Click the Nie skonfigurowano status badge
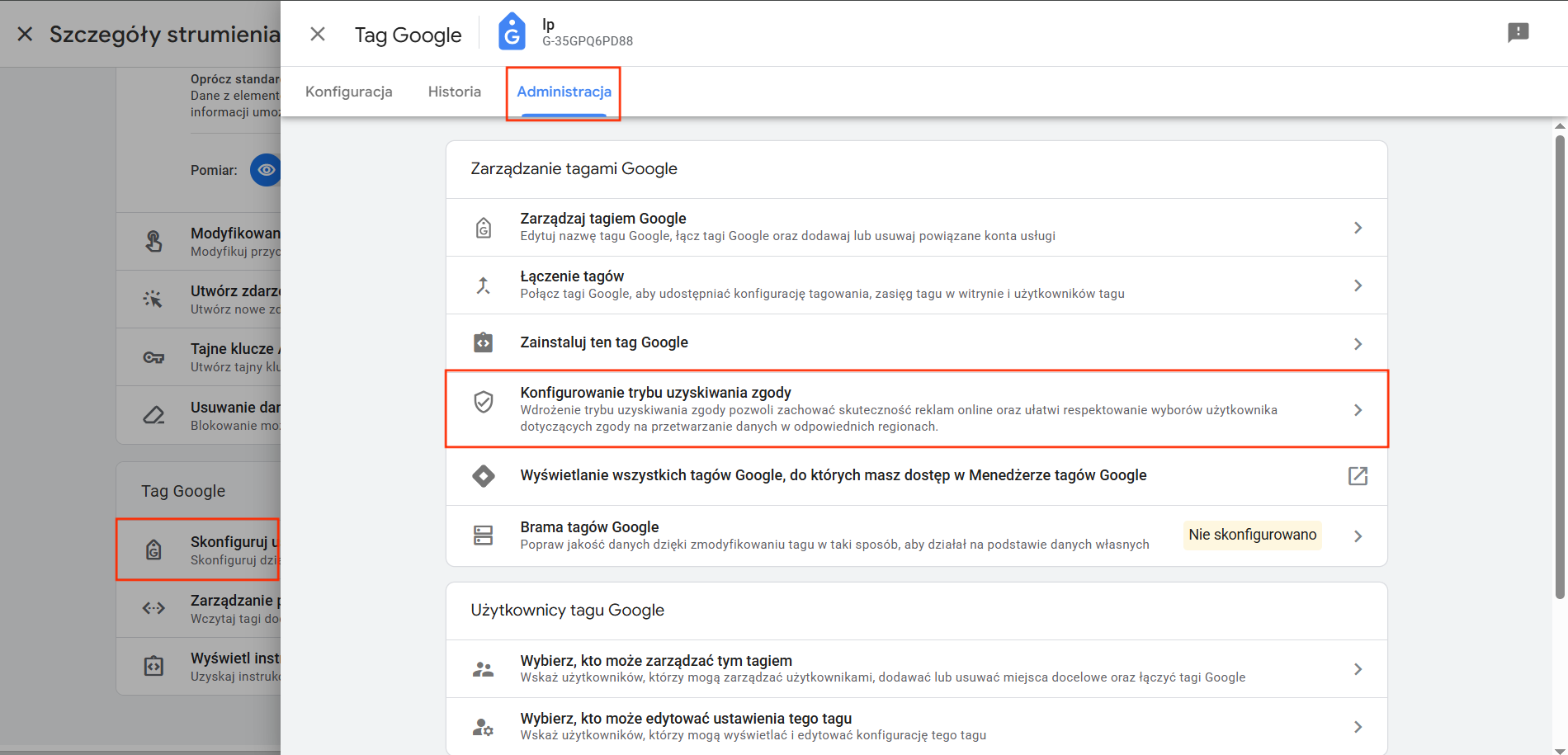The image size is (1568, 755). tap(1252, 535)
